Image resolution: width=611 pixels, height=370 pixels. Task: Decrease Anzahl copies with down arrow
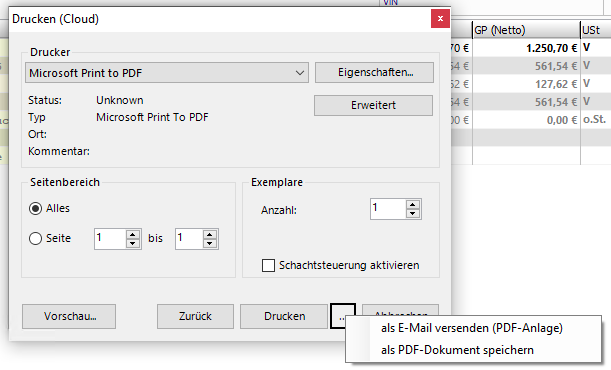pos(413,213)
